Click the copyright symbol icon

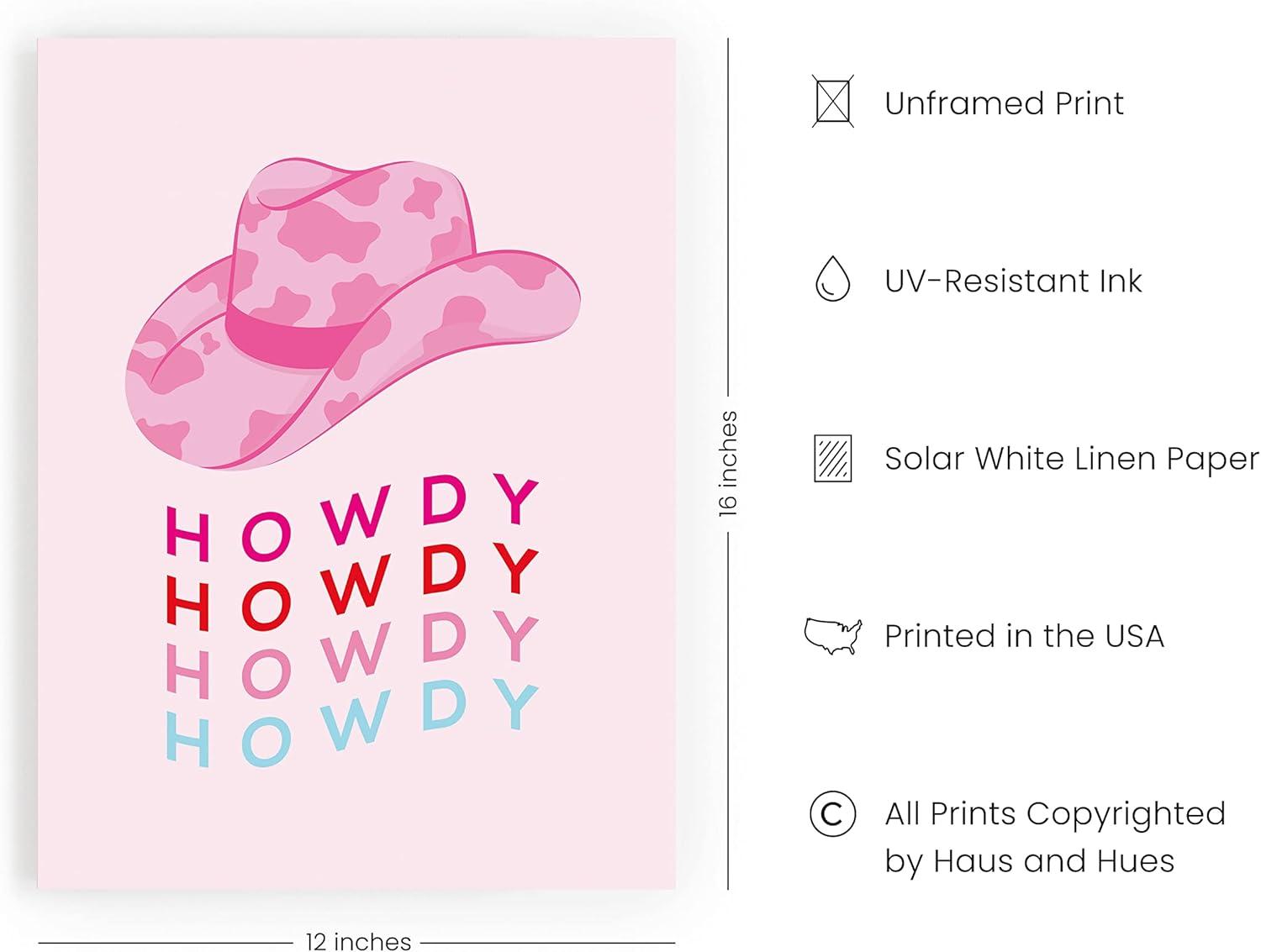(832, 813)
